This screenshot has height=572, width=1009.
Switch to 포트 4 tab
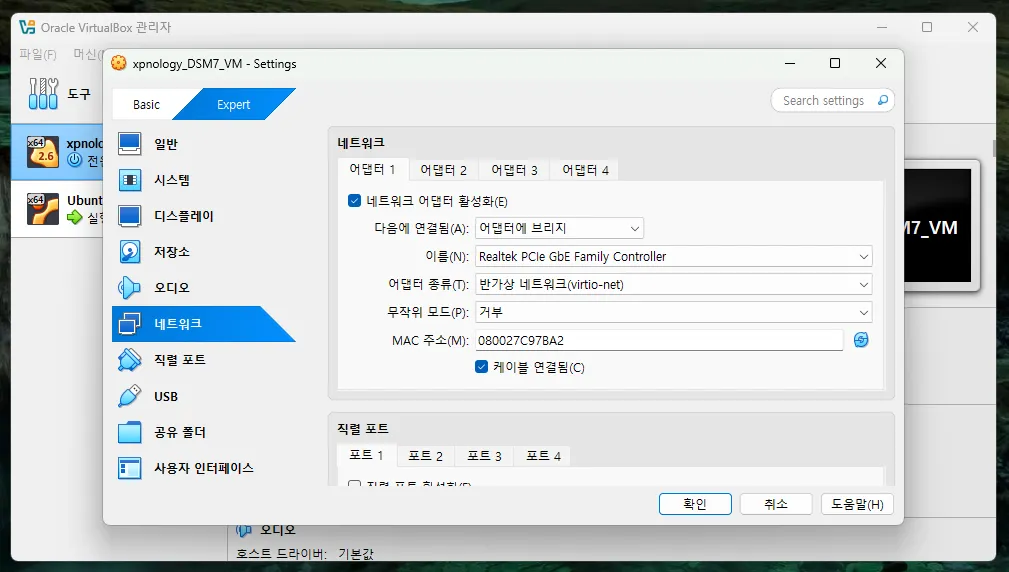tap(543, 456)
